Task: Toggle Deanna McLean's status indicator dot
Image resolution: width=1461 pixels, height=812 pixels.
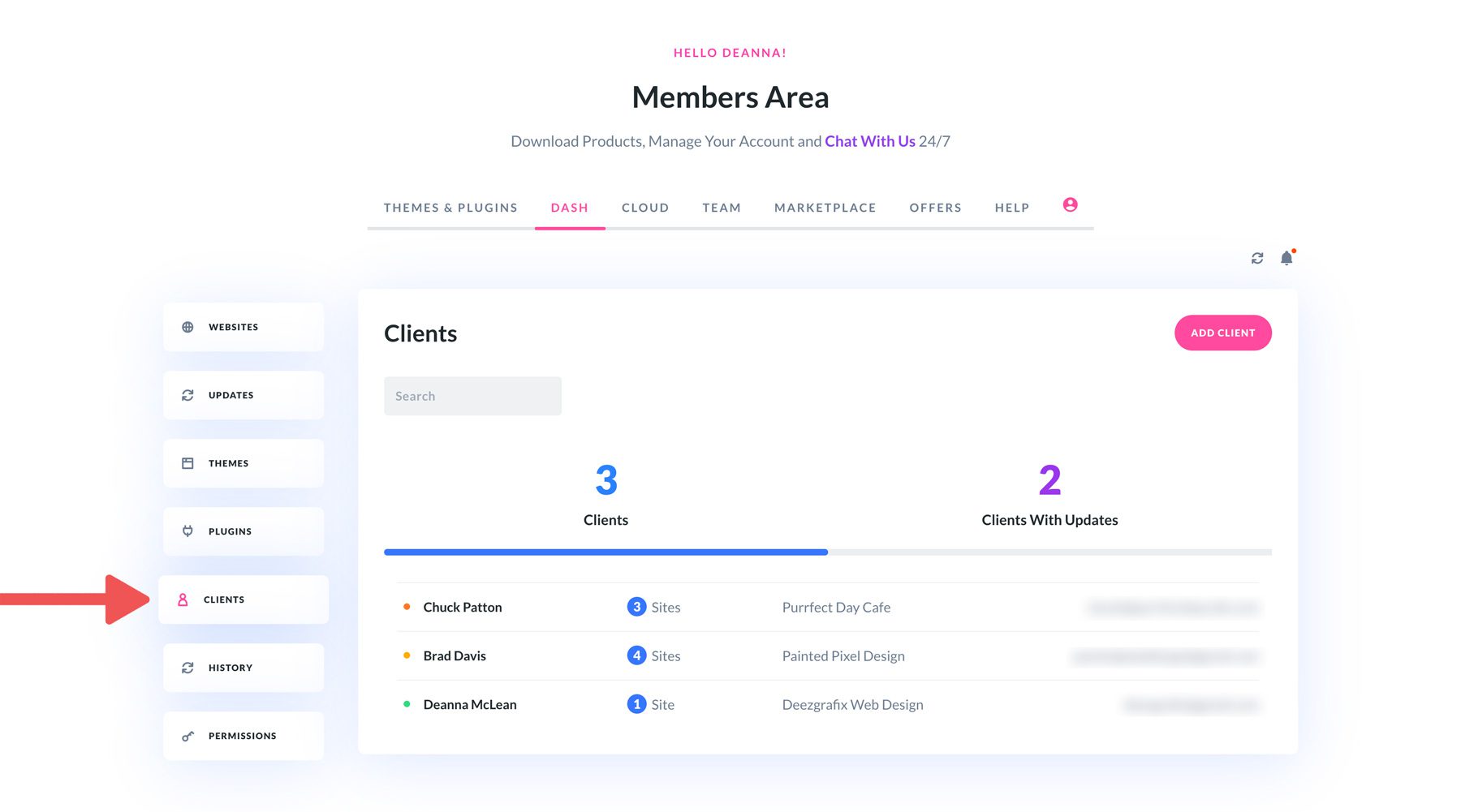Action: pyautogui.click(x=407, y=702)
